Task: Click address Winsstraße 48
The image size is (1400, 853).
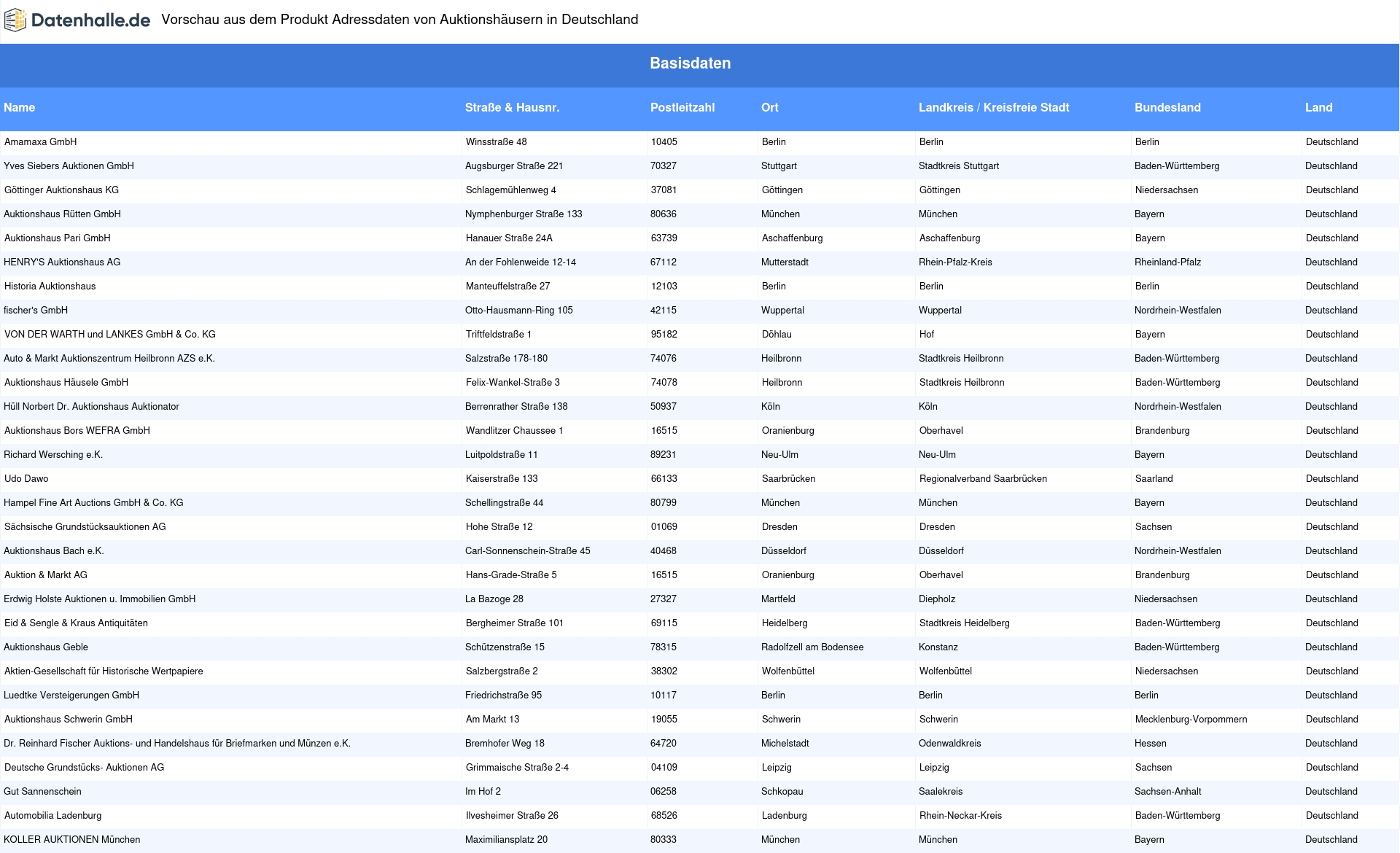Action: point(497,142)
